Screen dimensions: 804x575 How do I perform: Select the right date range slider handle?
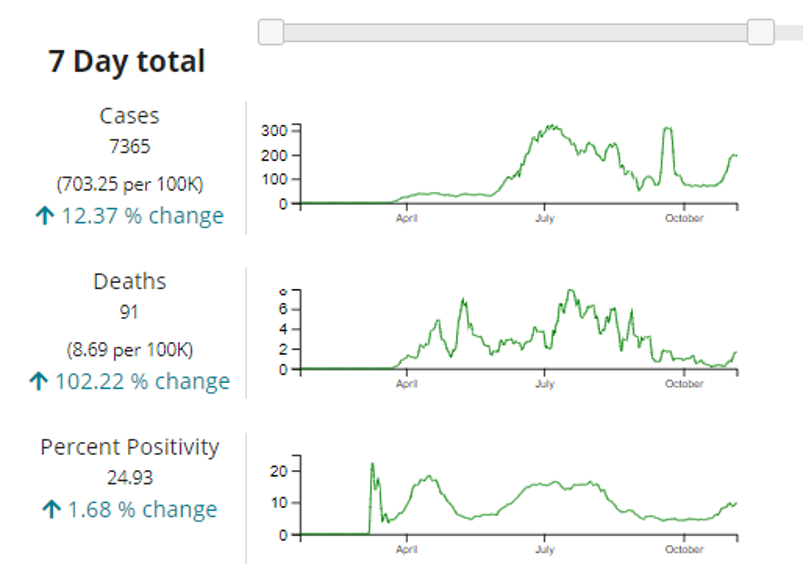coord(761,32)
